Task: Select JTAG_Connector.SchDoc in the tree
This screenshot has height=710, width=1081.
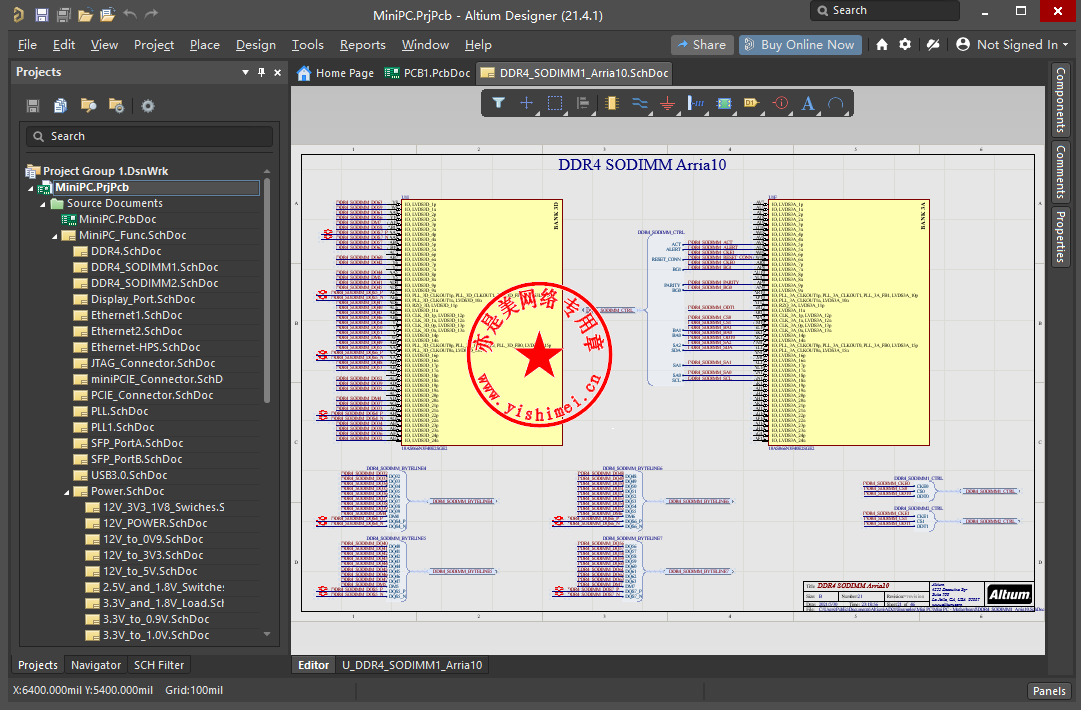Action: [x=153, y=363]
